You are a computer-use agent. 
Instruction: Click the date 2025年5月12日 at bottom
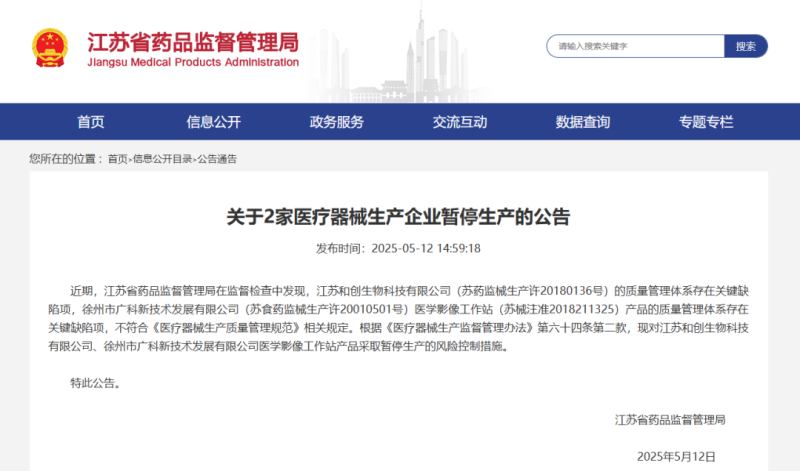tap(676, 456)
